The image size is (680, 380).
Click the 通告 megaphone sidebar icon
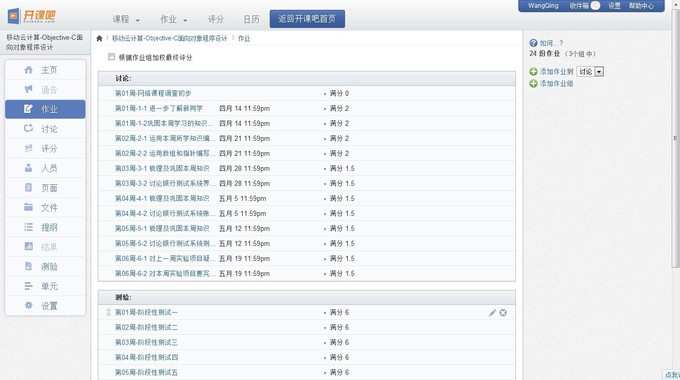click(28, 89)
